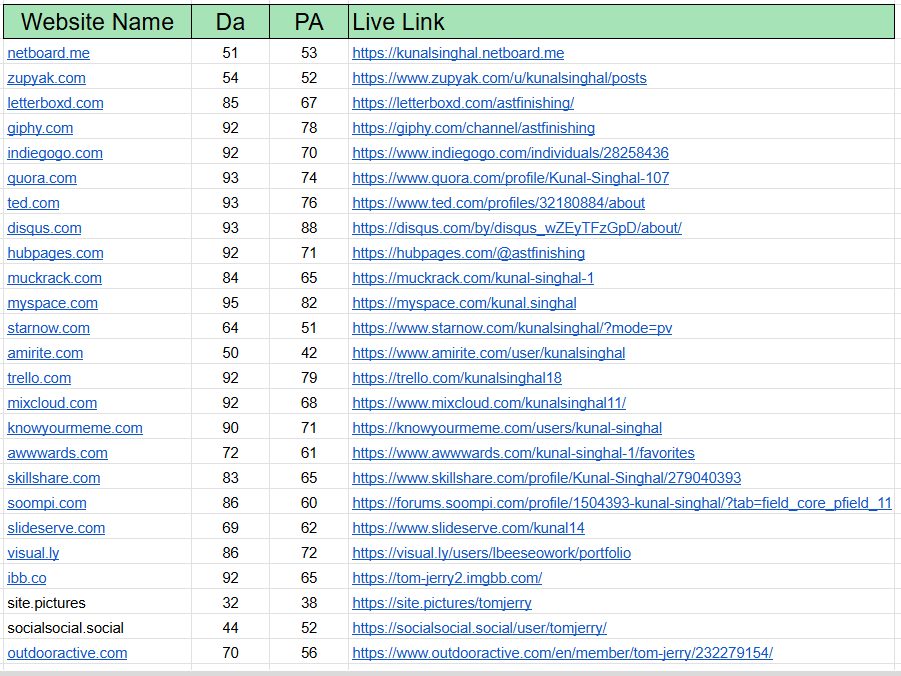Click awwwards.com website name link
Viewport: 901px width, 676px height.
(57, 453)
